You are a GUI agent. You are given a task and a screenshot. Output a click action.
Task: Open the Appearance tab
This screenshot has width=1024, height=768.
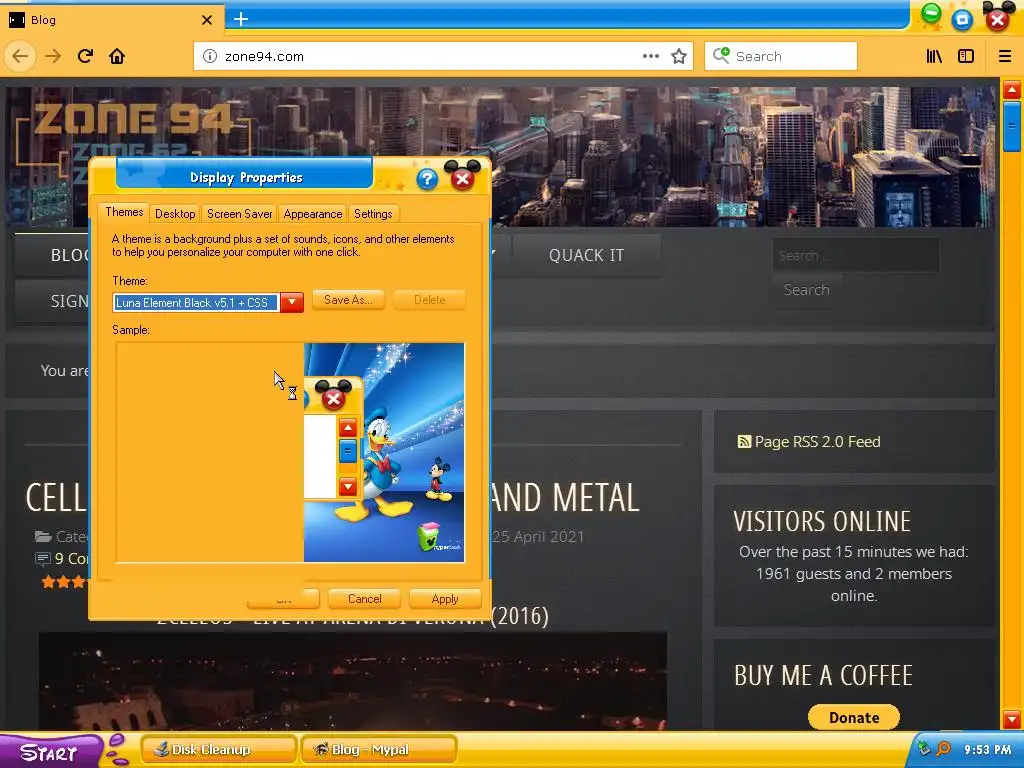click(x=313, y=214)
